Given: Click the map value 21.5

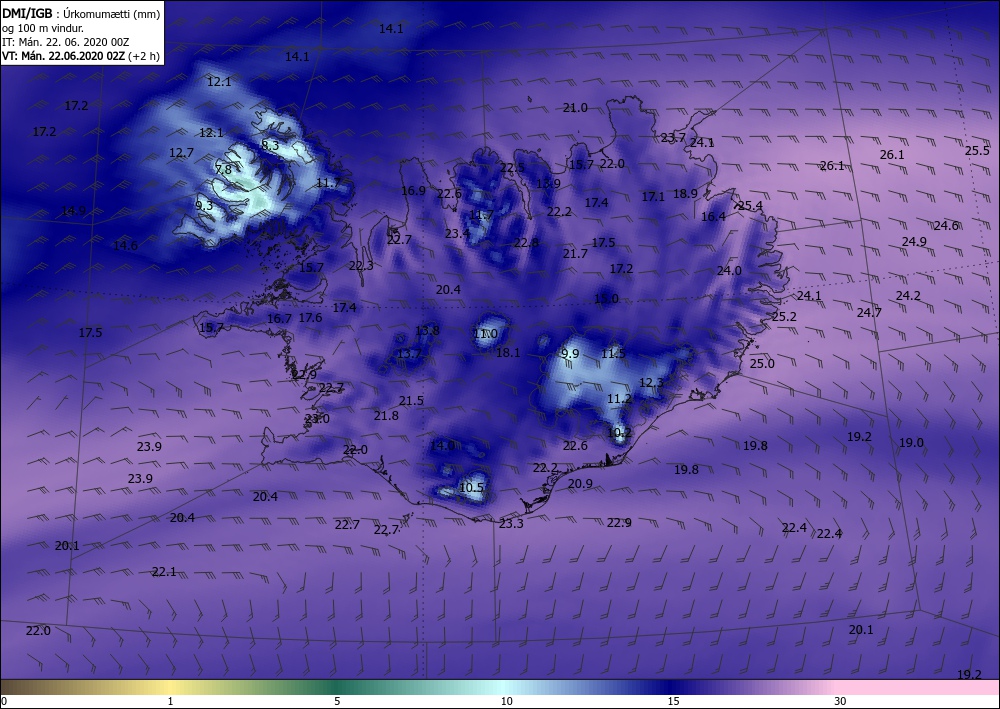Looking at the screenshot, I should pos(411,400).
